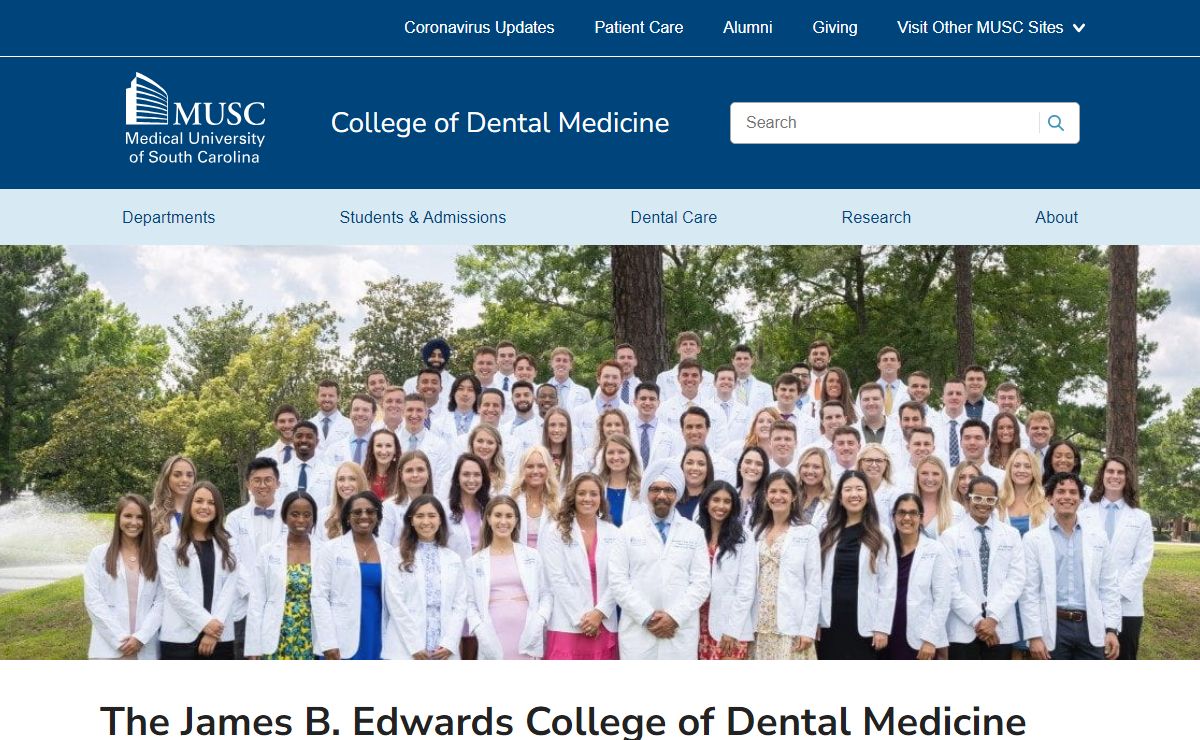Open the MUSC logo home link
The image size is (1200, 740).
pos(195,118)
